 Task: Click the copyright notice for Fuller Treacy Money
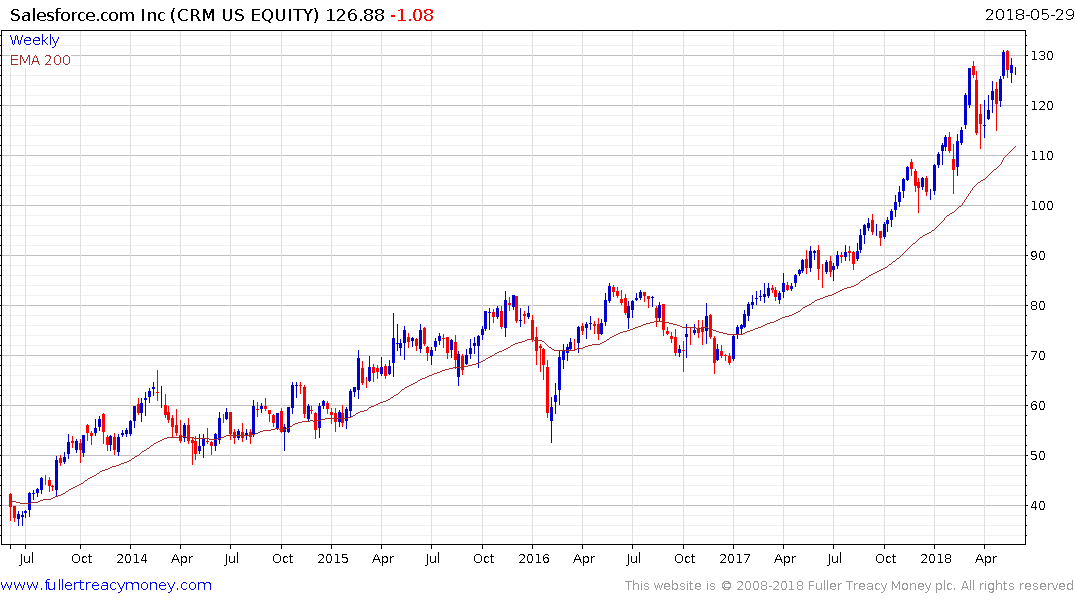[x=849, y=586]
